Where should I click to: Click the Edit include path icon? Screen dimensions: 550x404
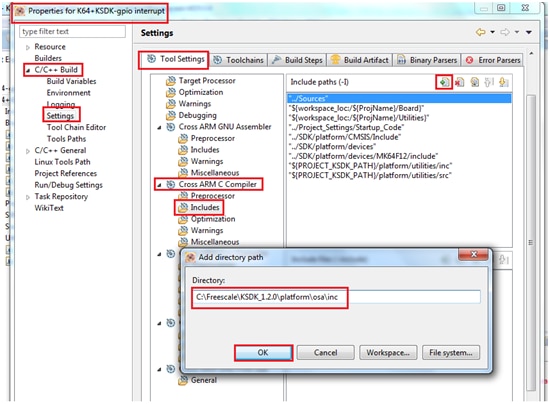point(474,82)
